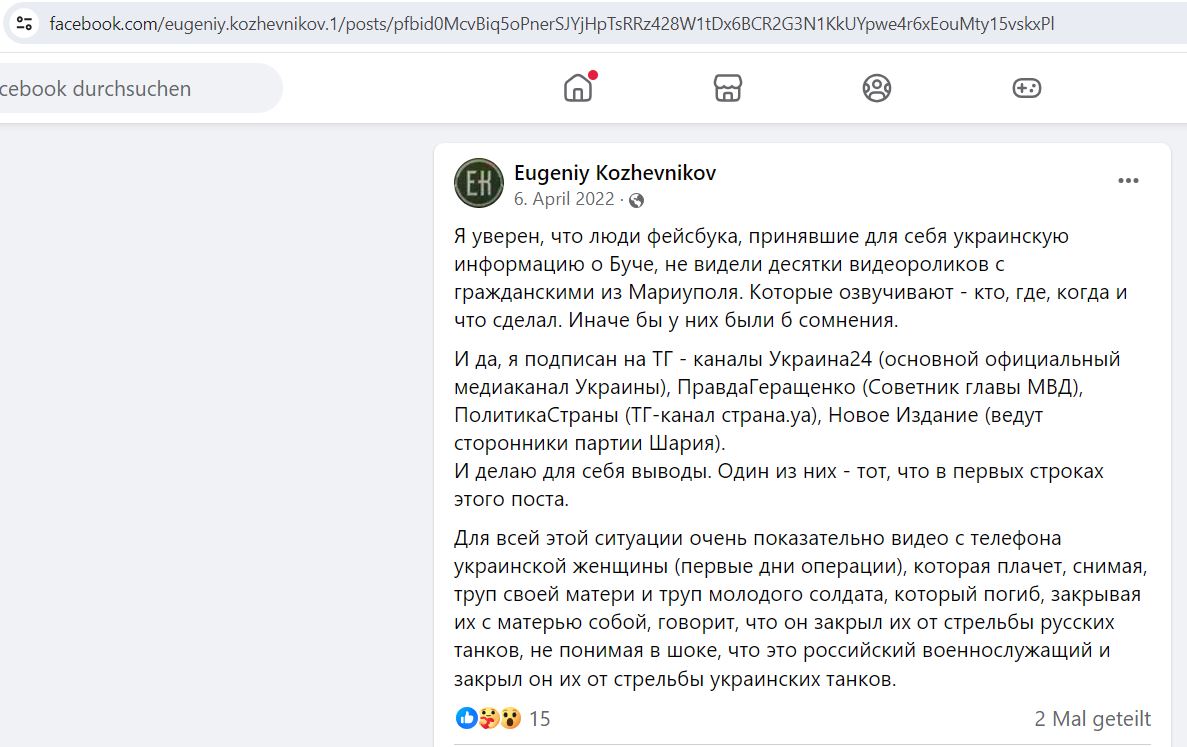The image size is (1187, 747).
Task: Open the 6. April 2022 post timestamp
Action: coord(564,199)
